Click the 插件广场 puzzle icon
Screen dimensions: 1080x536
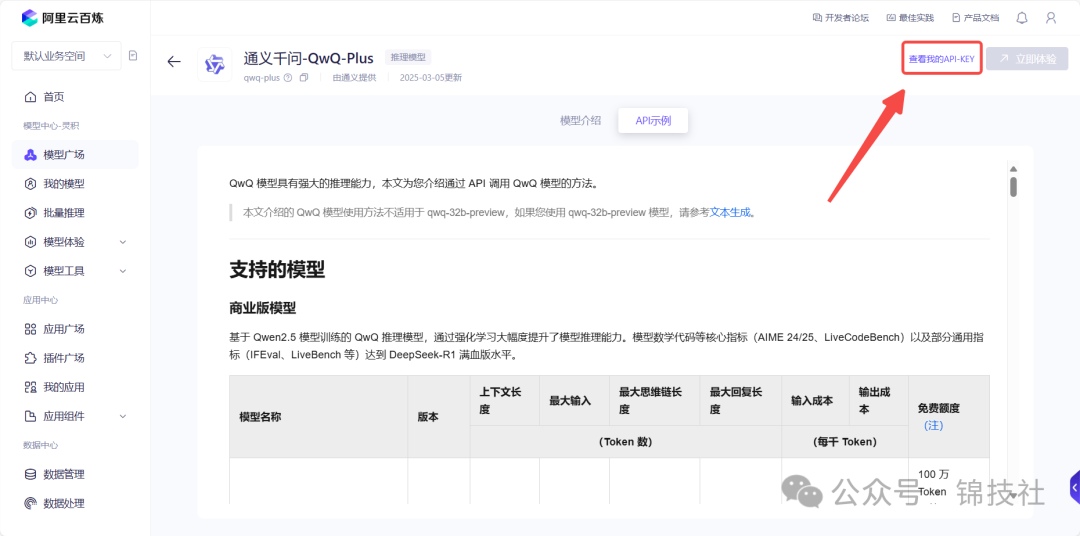coord(30,358)
